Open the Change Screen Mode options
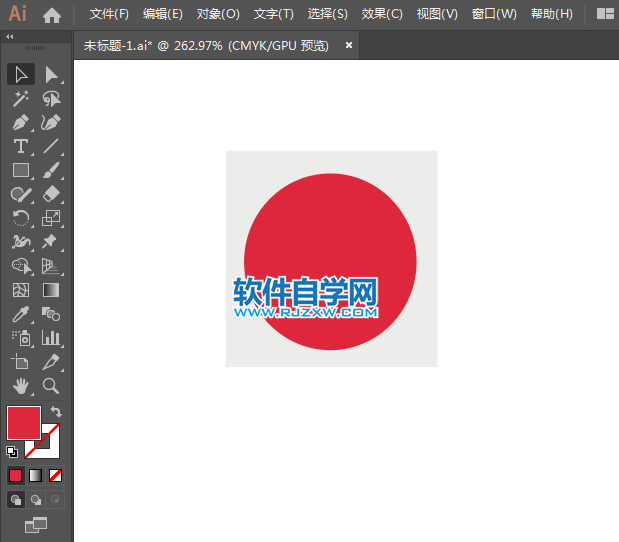 (36, 524)
